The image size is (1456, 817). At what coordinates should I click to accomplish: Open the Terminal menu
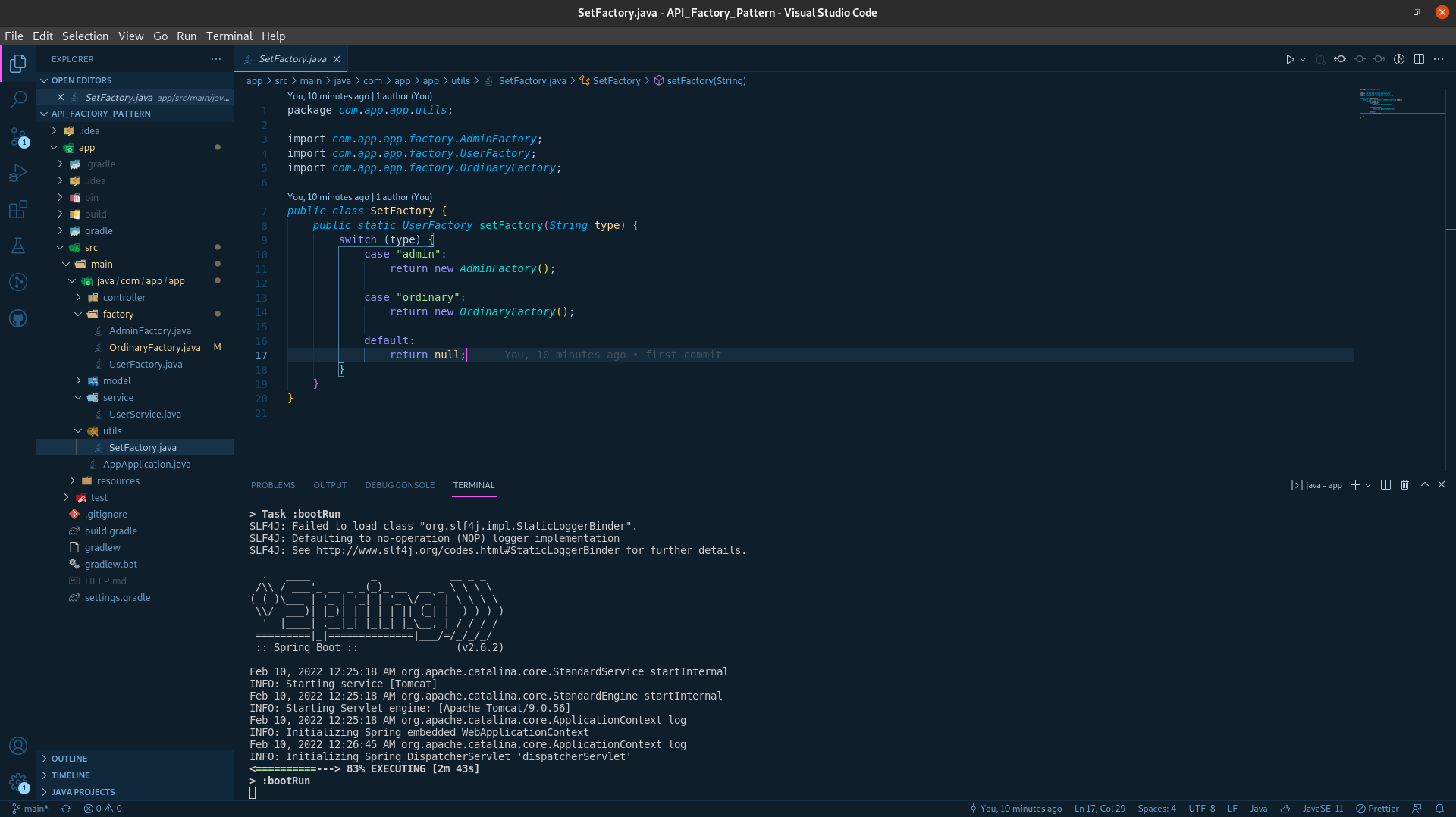pos(229,36)
